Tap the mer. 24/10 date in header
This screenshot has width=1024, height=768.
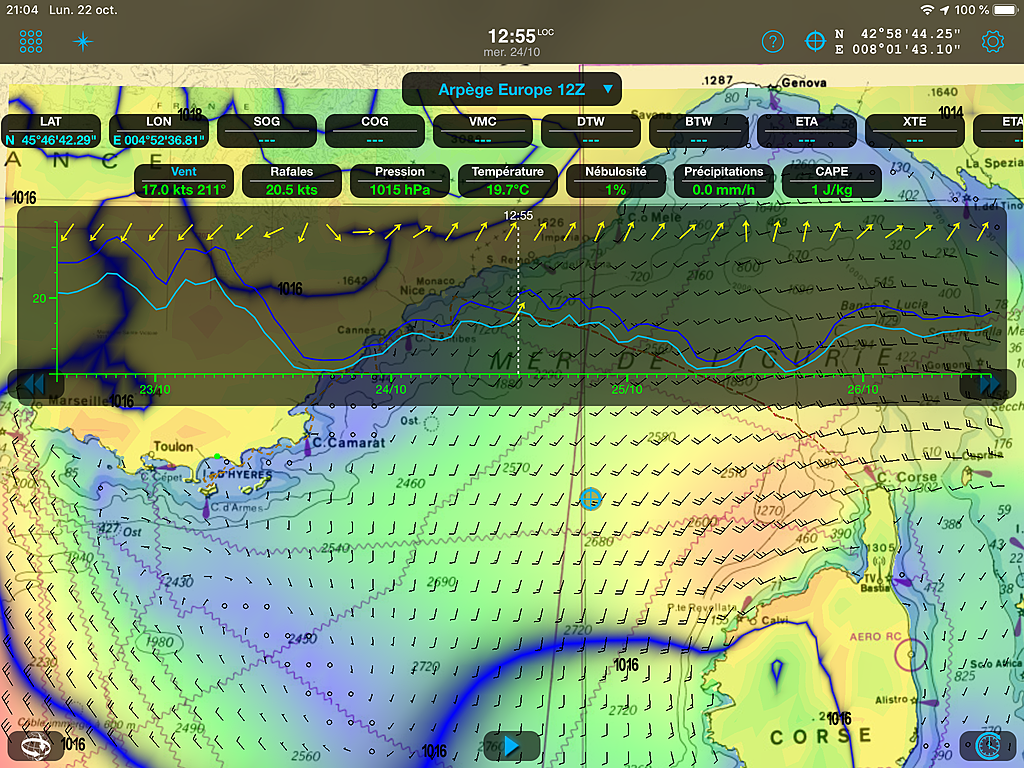coord(511,52)
